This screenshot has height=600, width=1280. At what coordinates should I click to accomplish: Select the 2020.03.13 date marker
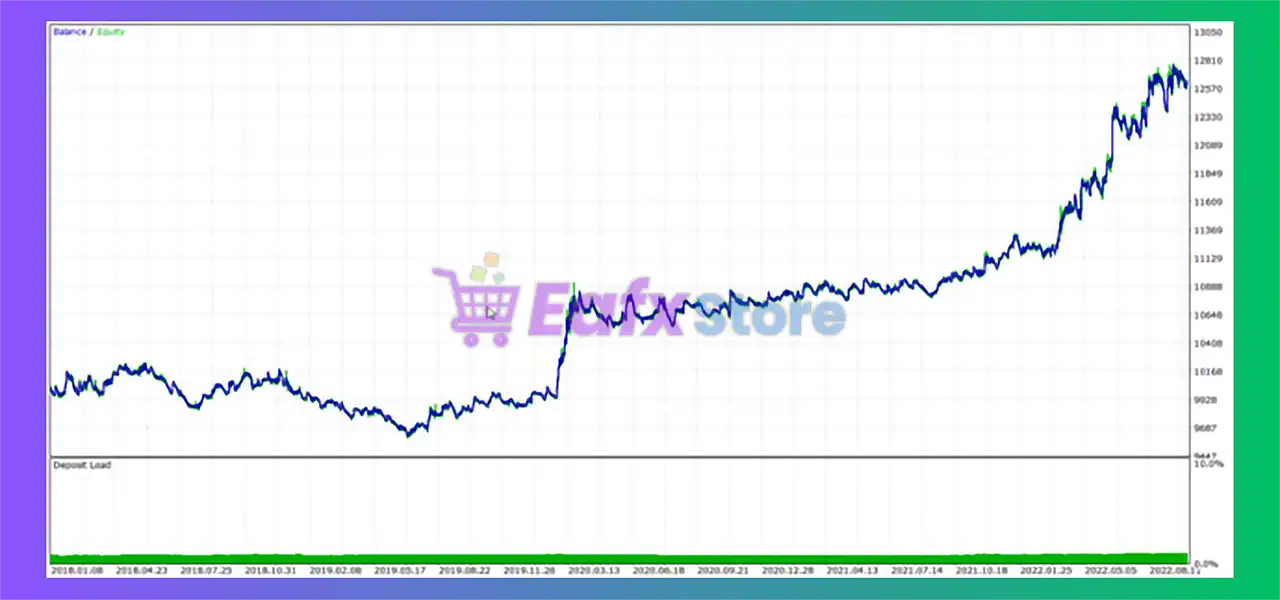click(592, 570)
